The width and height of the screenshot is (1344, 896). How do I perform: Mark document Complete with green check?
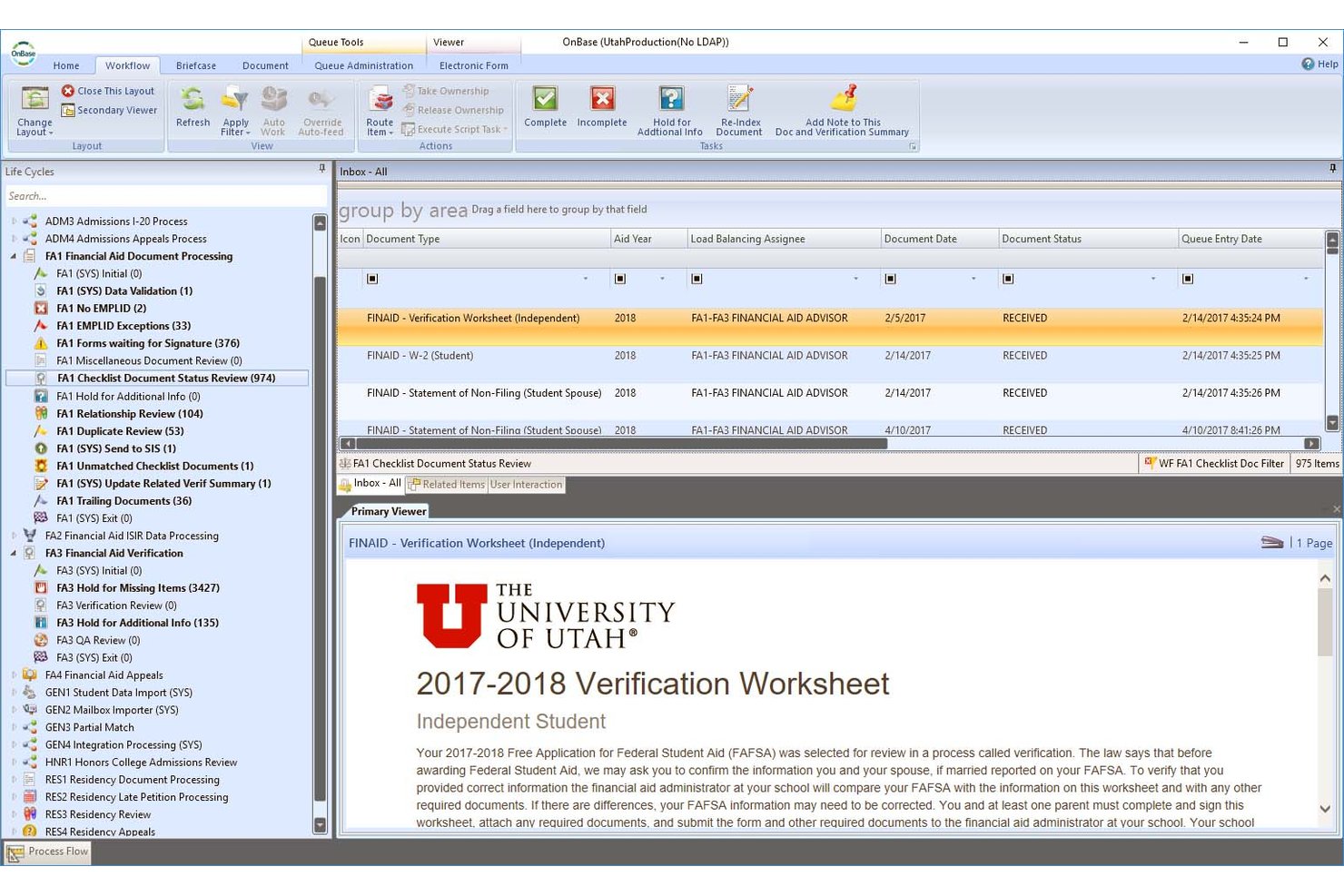pyautogui.click(x=545, y=107)
